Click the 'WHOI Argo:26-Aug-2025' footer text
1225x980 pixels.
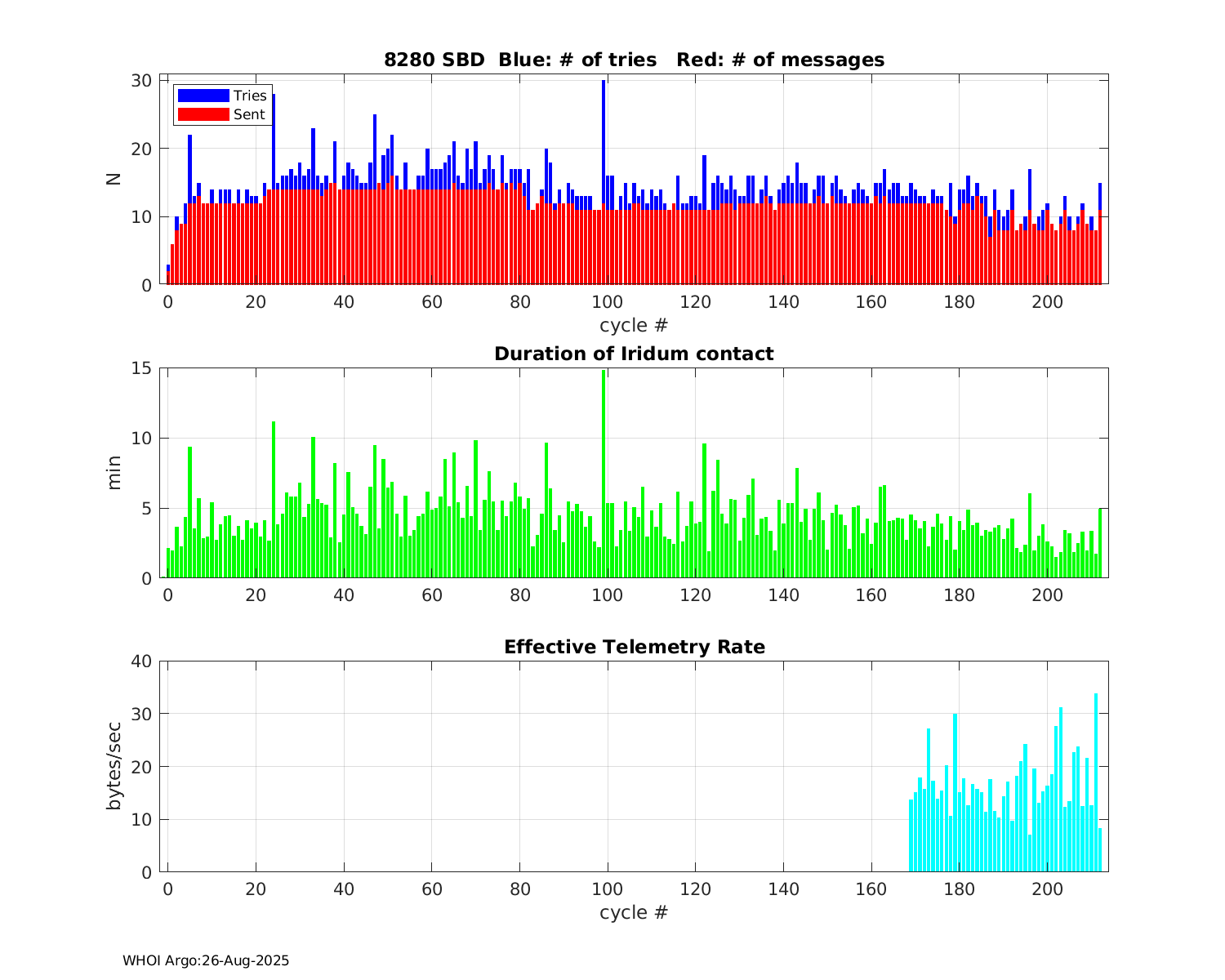coord(206,961)
